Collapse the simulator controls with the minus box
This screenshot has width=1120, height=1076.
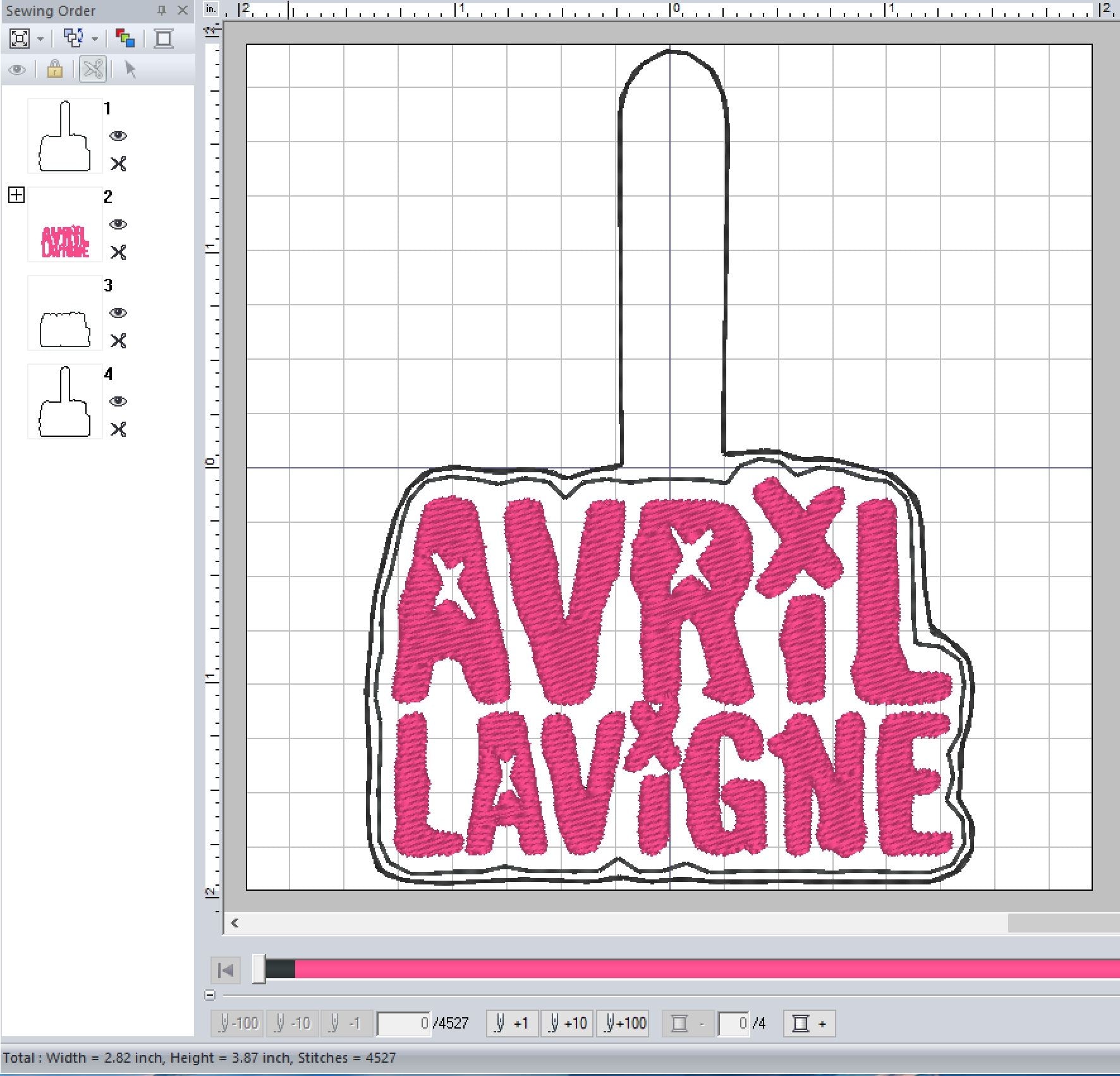click(x=210, y=995)
